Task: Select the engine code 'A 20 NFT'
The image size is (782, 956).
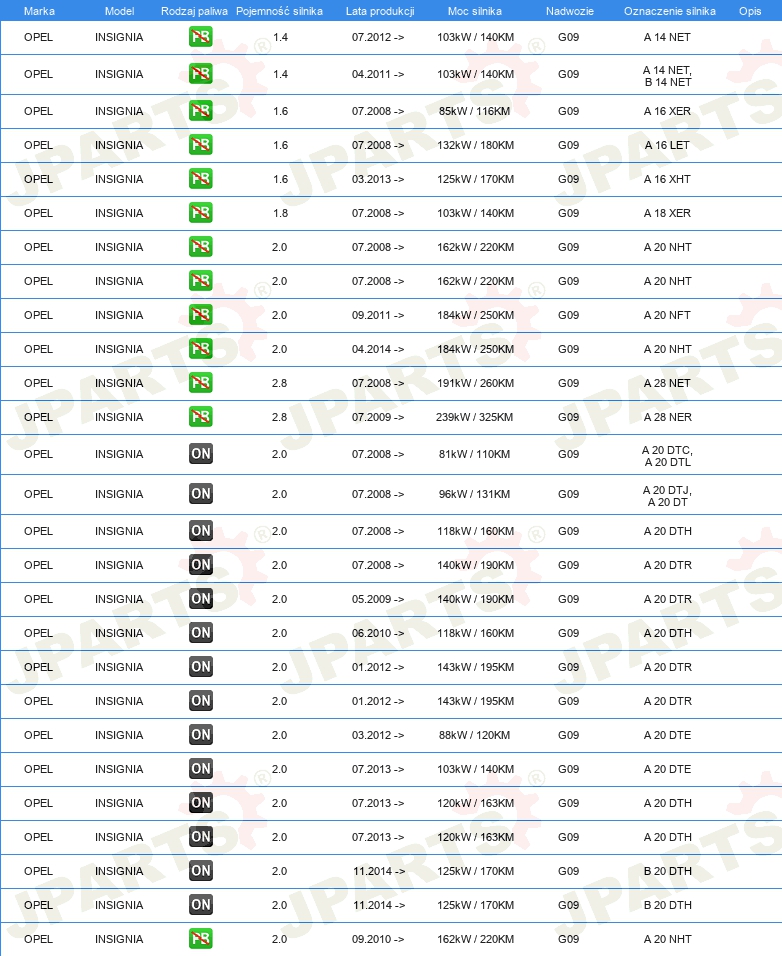Action: tap(667, 316)
